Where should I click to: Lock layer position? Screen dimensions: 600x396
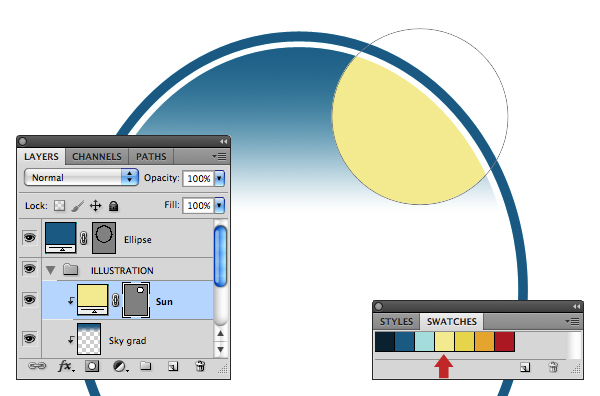point(96,206)
